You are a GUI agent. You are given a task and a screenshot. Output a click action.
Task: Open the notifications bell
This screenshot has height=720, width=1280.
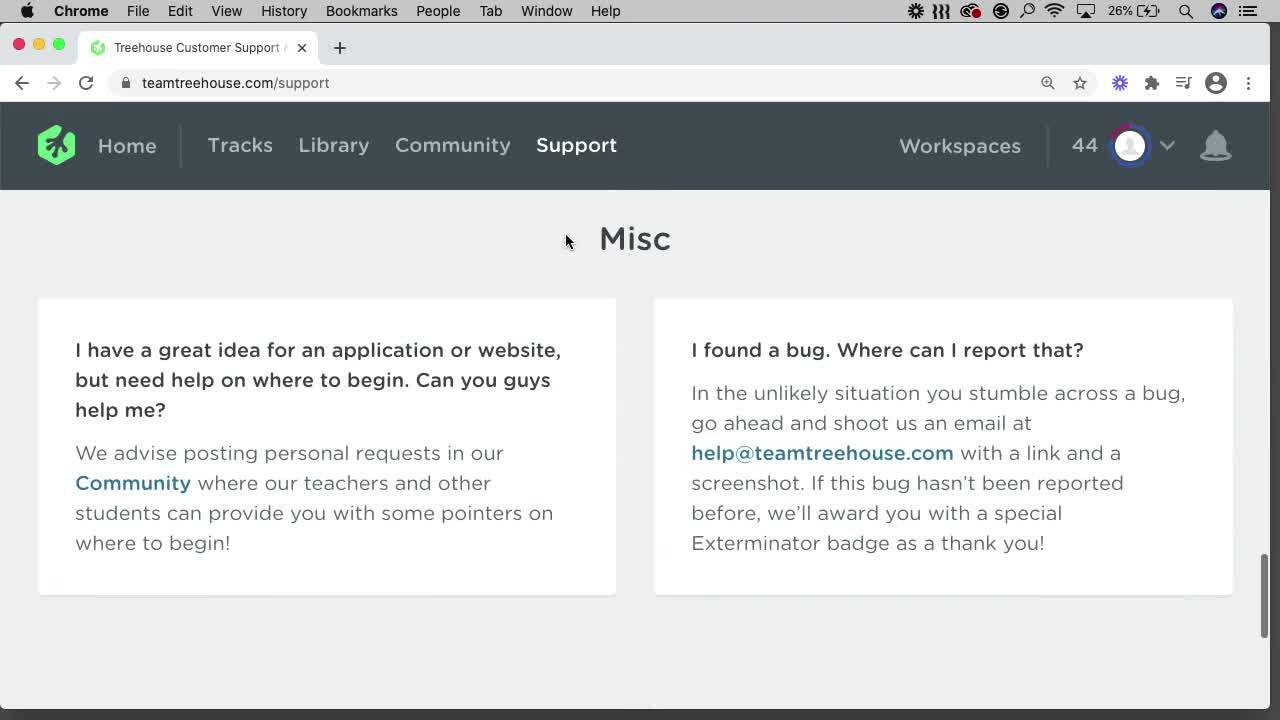point(1216,146)
